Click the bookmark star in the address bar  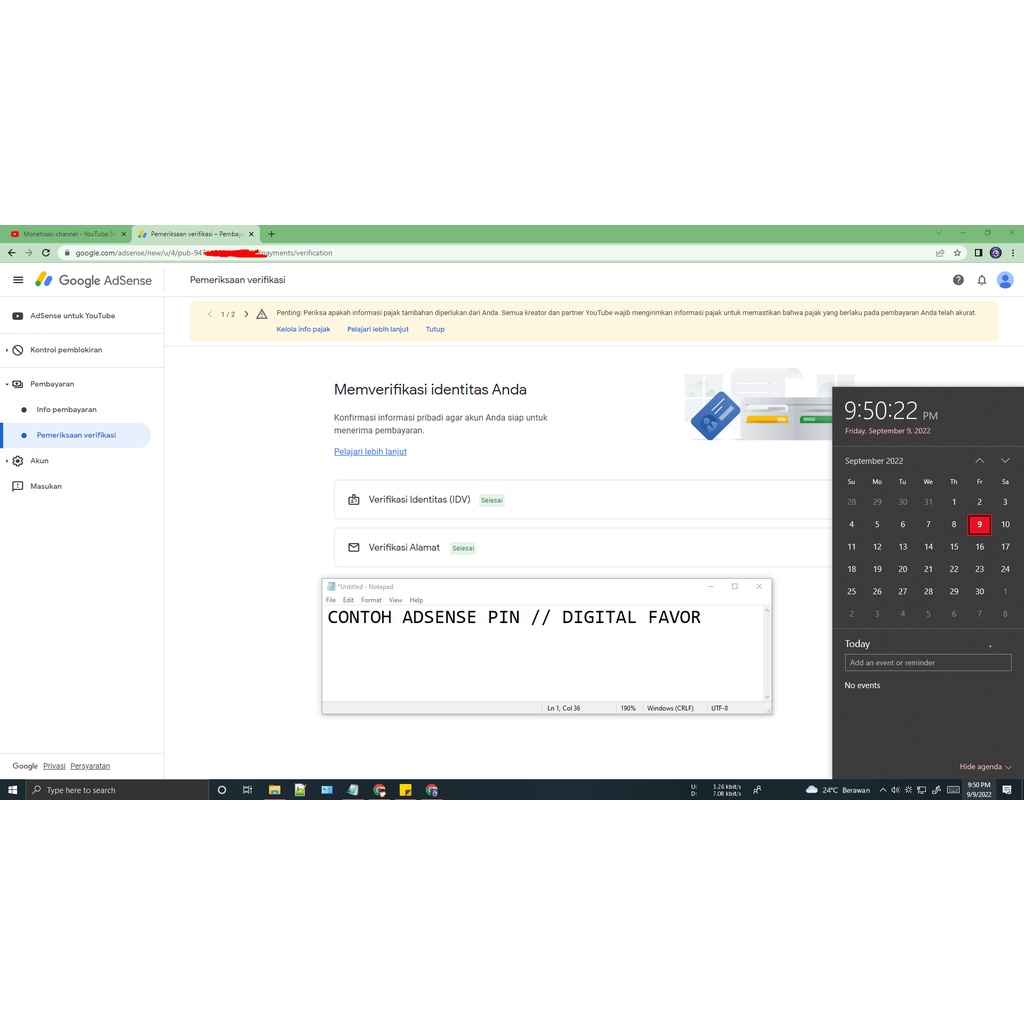pos(957,253)
